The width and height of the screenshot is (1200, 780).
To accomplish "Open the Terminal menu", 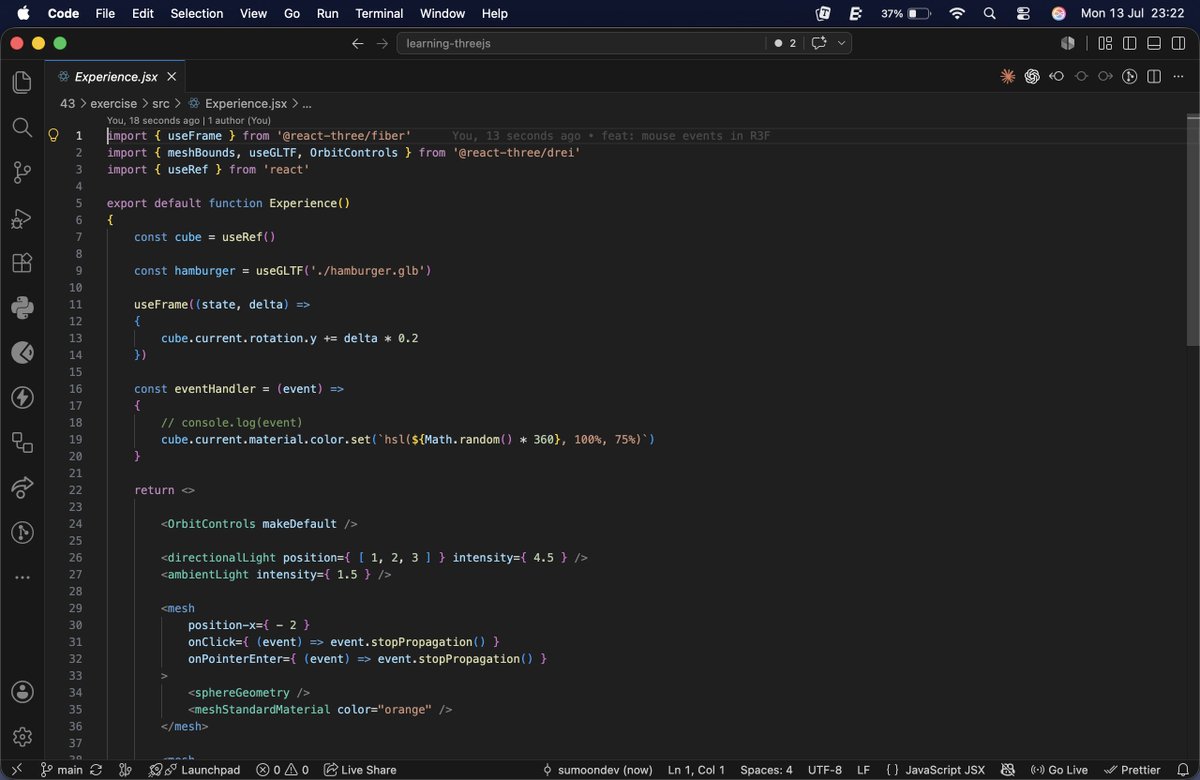I will tap(379, 13).
